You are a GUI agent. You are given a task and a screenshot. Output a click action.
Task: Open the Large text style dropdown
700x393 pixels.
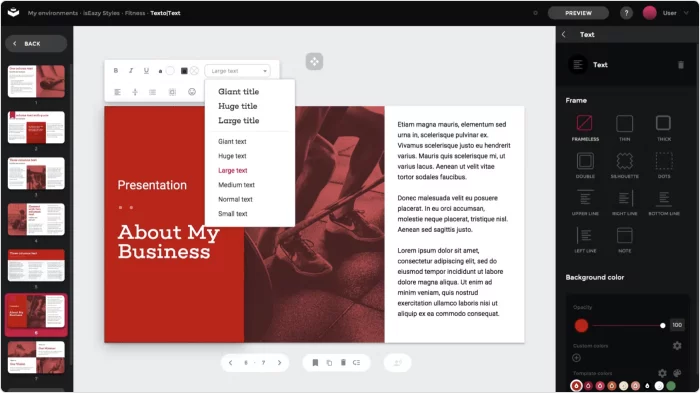click(238, 71)
